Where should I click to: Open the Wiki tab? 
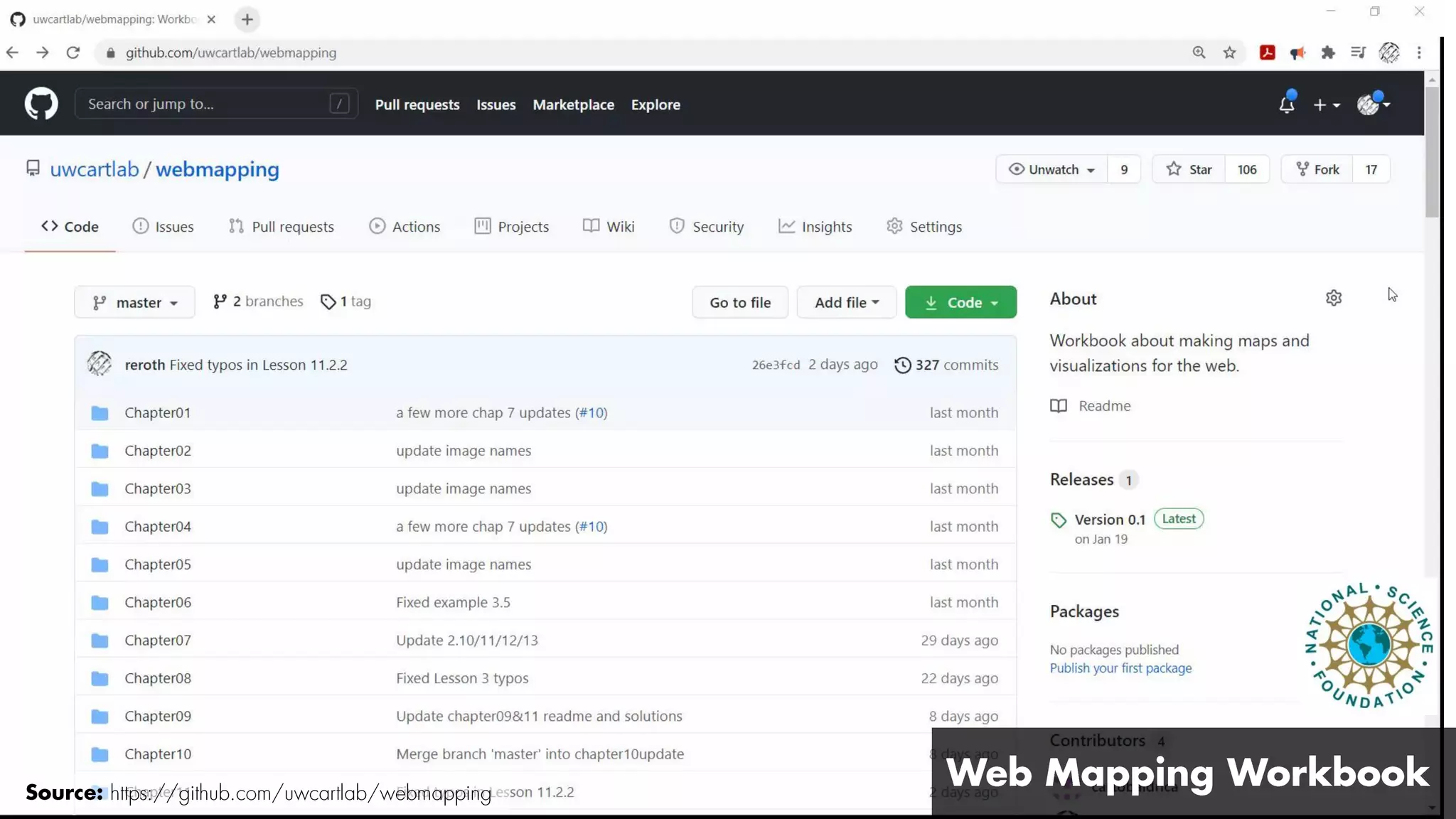click(x=609, y=227)
